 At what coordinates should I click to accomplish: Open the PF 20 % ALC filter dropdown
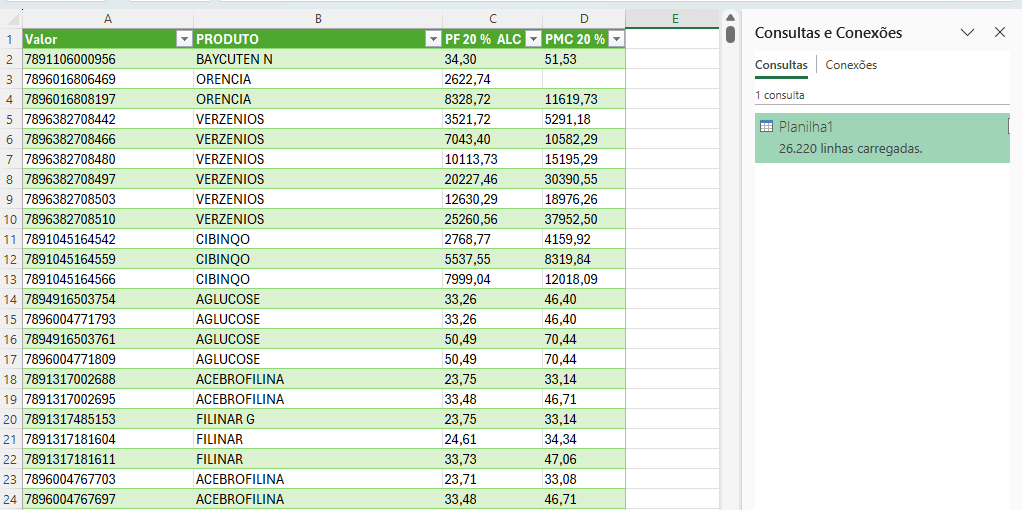[533, 39]
